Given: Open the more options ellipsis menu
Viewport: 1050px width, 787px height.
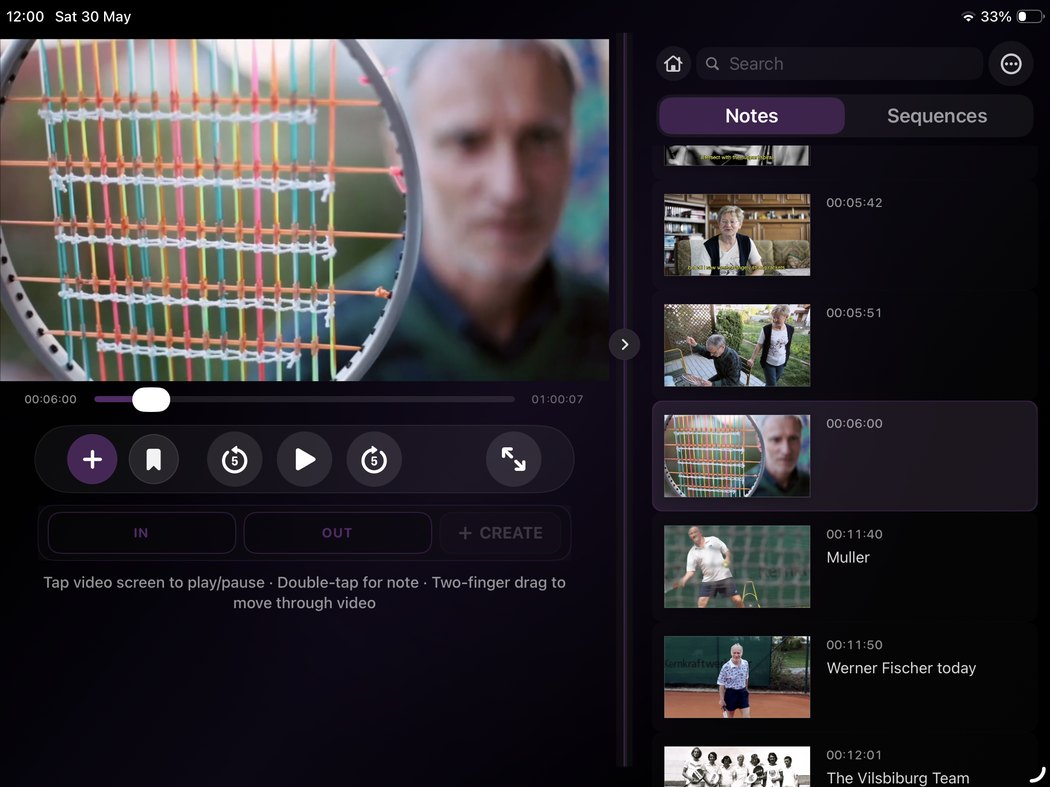Looking at the screenshot, I should pos(1011,64).
